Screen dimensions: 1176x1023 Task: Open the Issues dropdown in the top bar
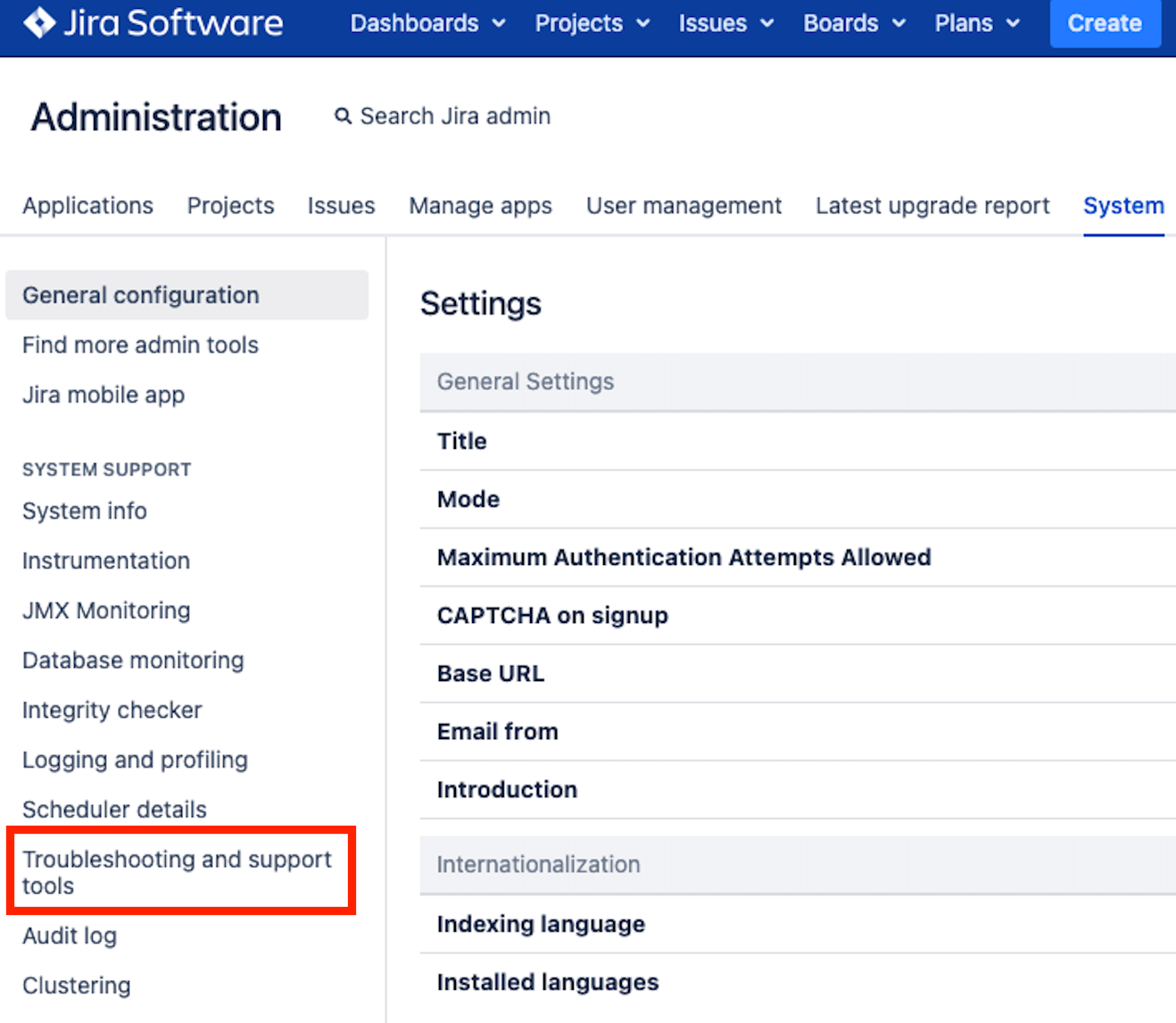click(725, 23)
